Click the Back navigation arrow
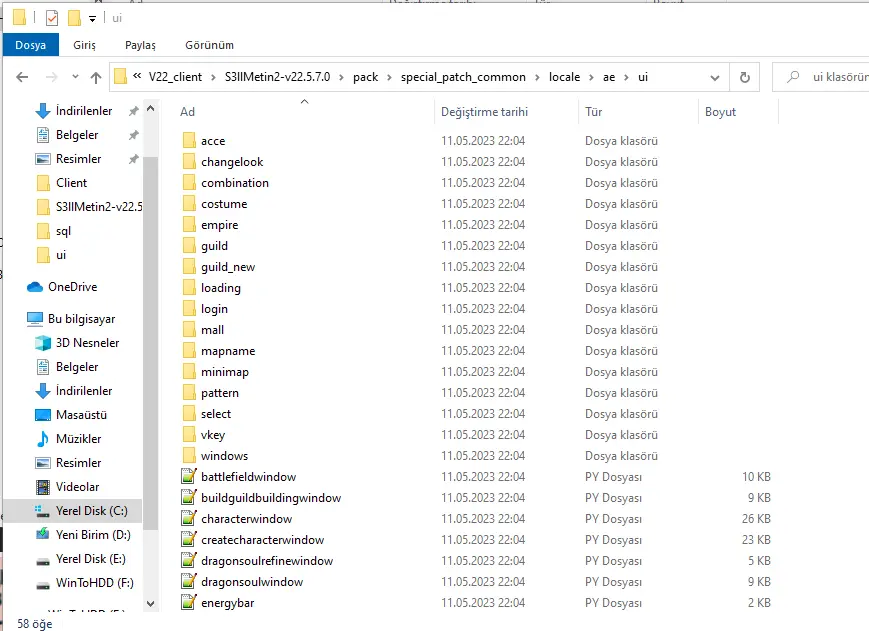The width and height of the screenshot is (869, 631). 22,77
